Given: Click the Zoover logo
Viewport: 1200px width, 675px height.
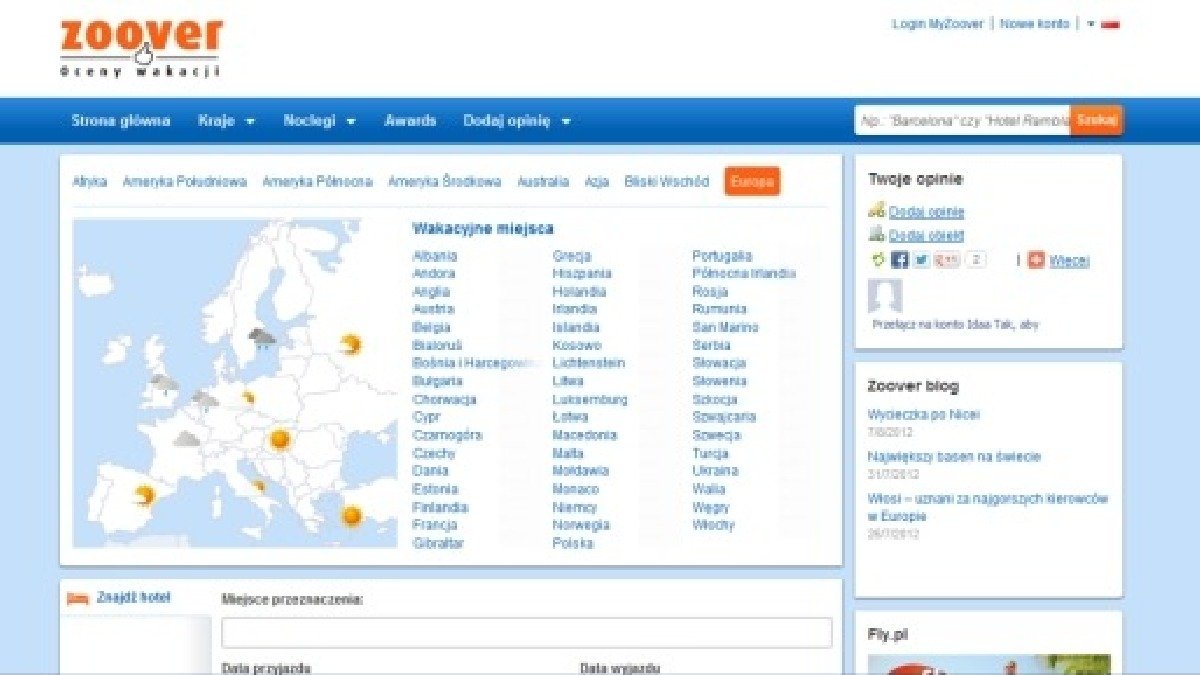Looking at the screenshot, I should pos(141,47).
